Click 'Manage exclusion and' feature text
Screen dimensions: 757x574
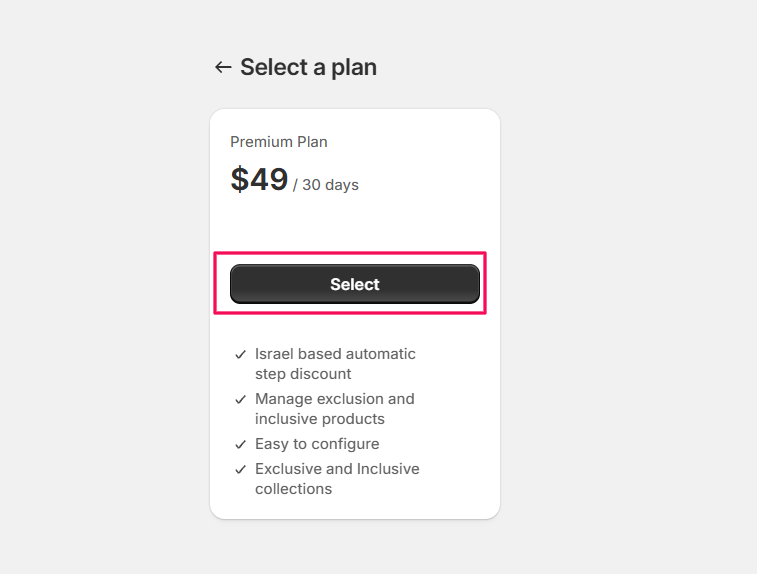pyautogui.click(x=334, y=399)
